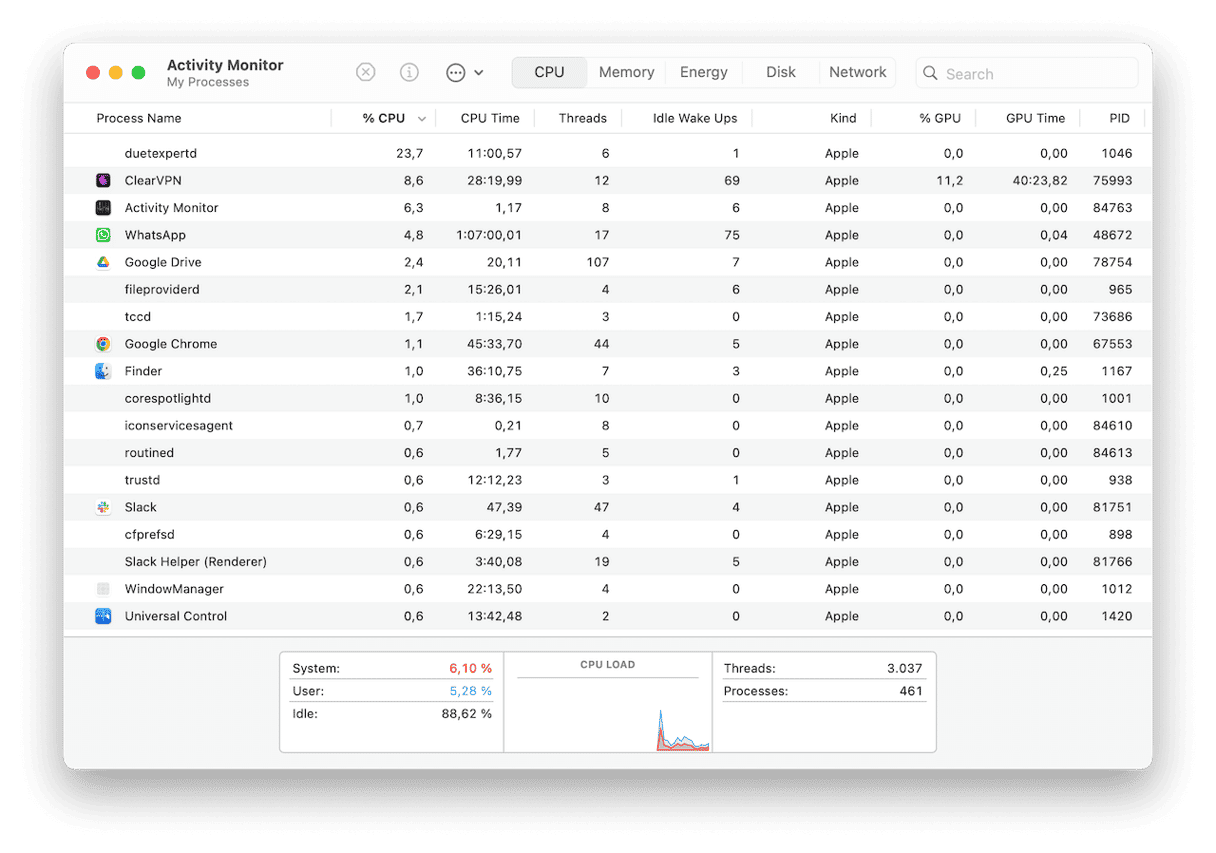The width and height of the screenshot is (1216, 853).
Task: Minimize the window using the yellow button
Action: tap(116, 73)
